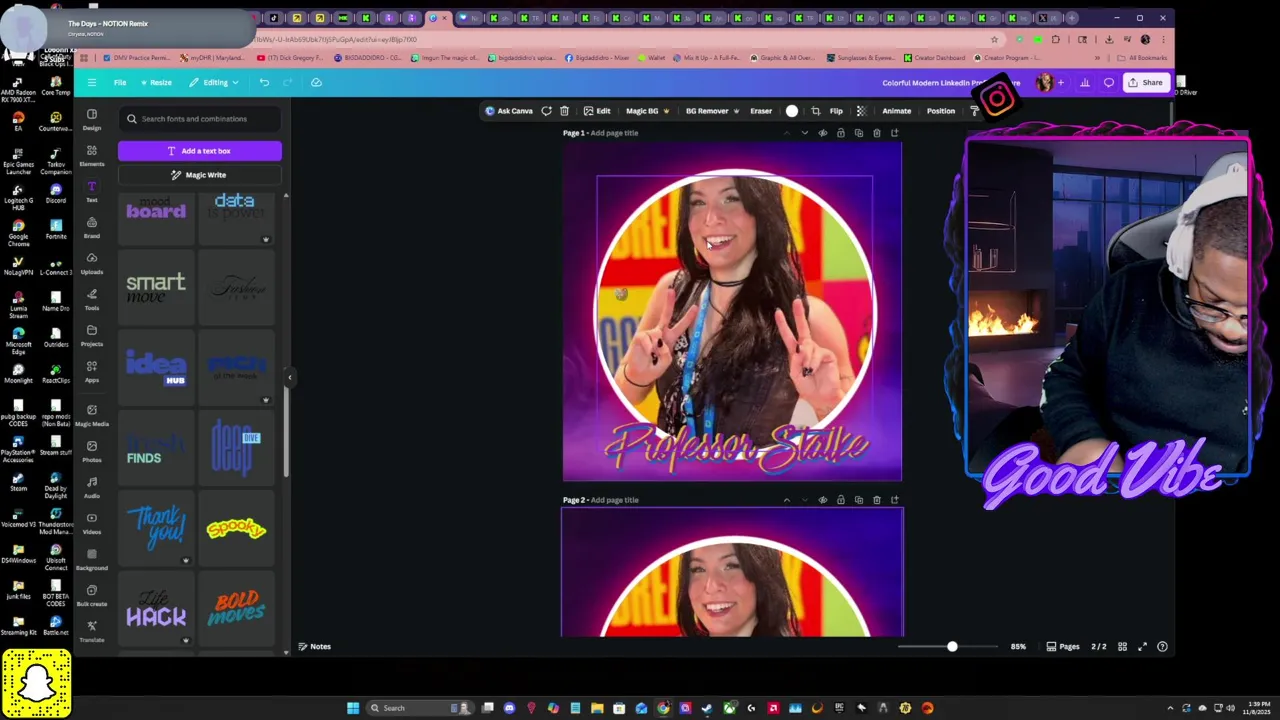Screen dimensions: 1280x720
Task: Lock Page 2 with the padlock icon
Action: pyautogui.click(x=840, y=500)
